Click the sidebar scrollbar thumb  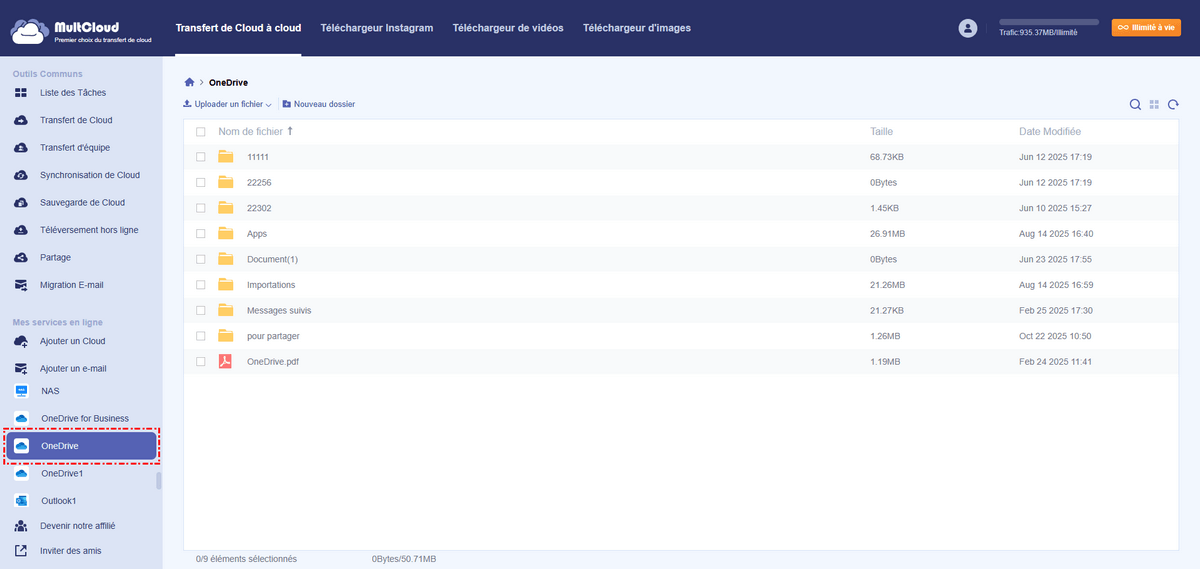(158, 481)
